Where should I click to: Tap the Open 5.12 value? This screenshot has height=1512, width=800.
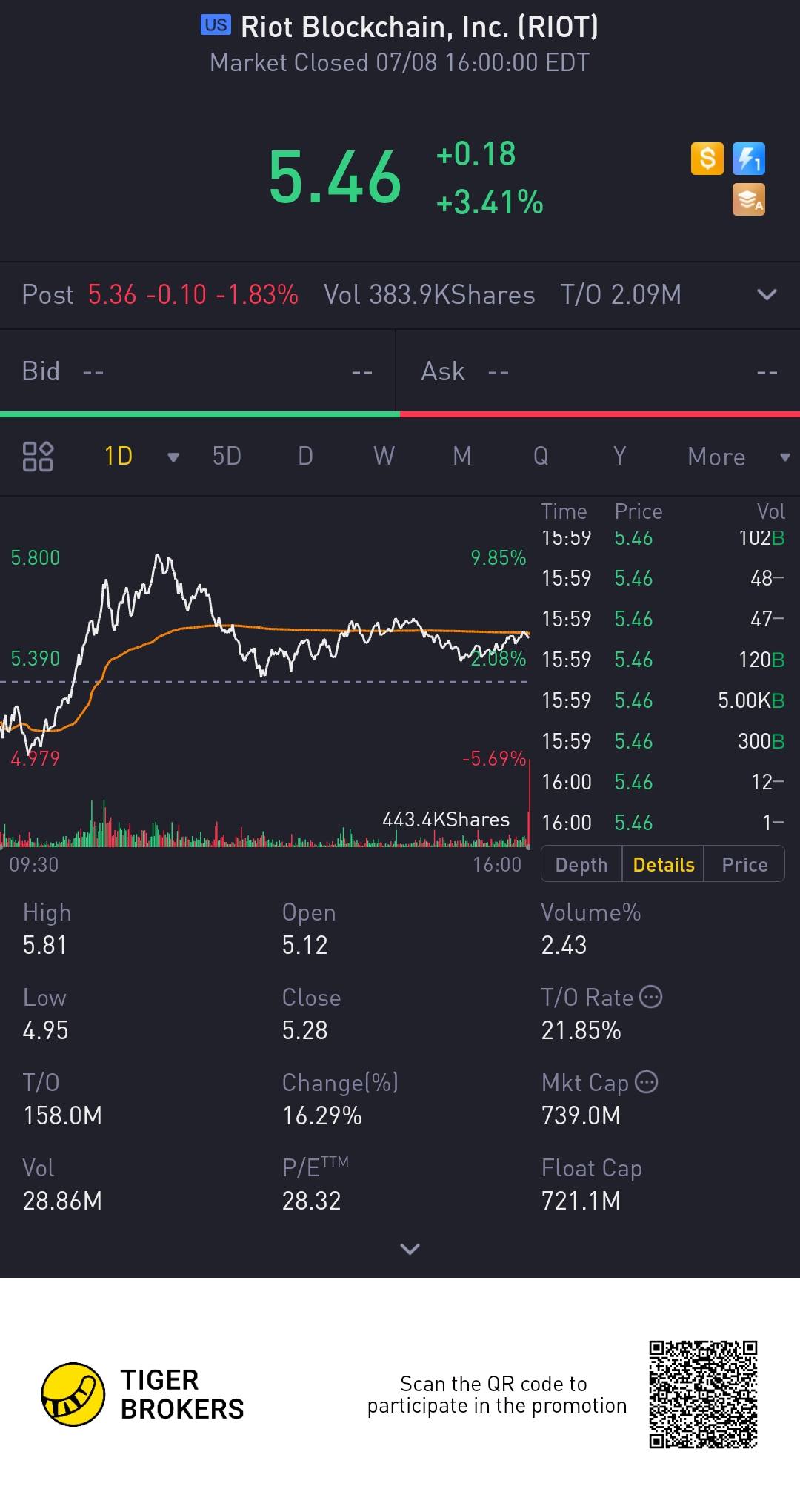click(304, 945)
